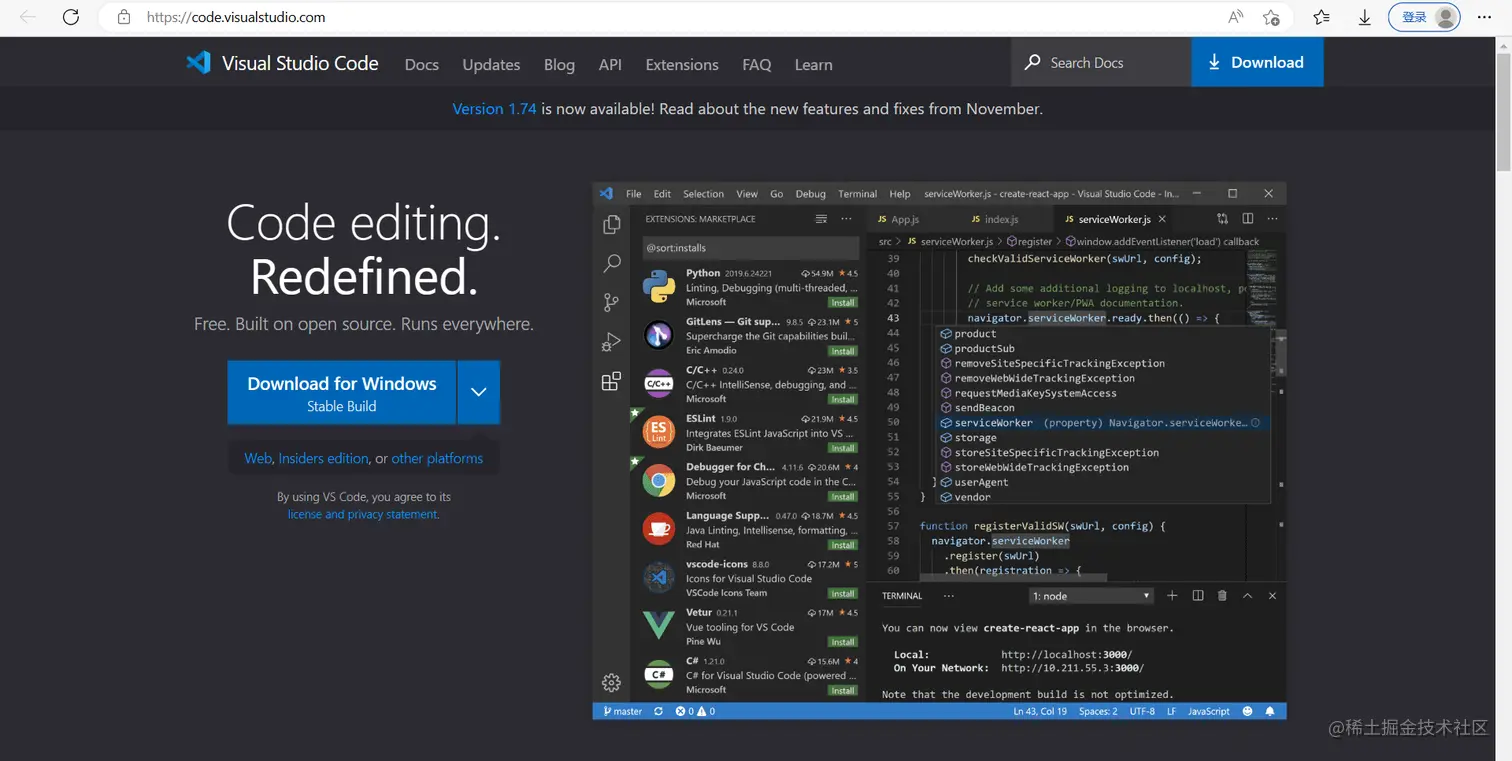This screenshot has width=1512, height=761.
Task: Click the index.js editor tab
Action: [x=994, y=219]
